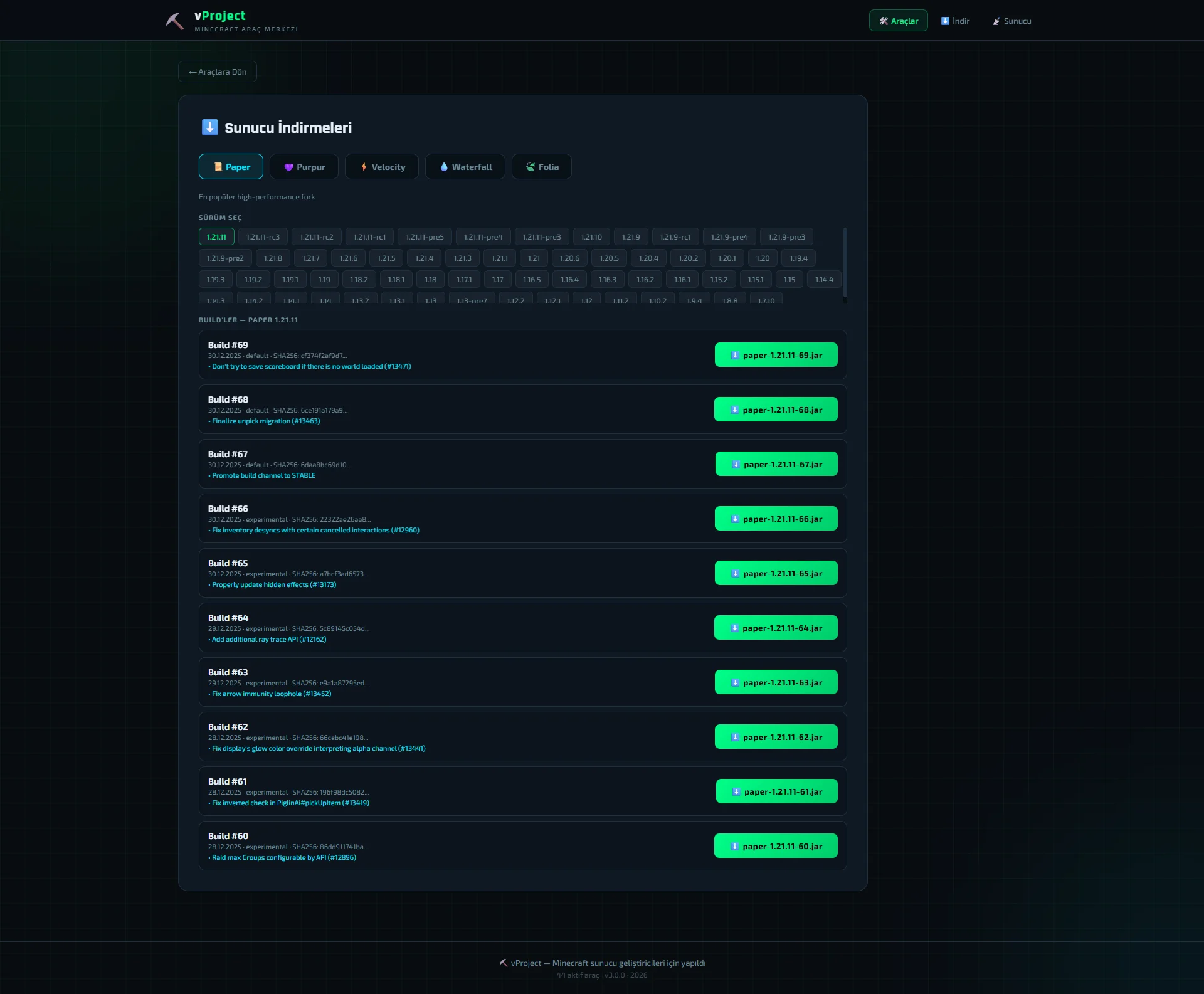Click download icon on paper-1.21.11-63.jar
The width and height of the screenshot is (1204, 994).
point(735,683)
